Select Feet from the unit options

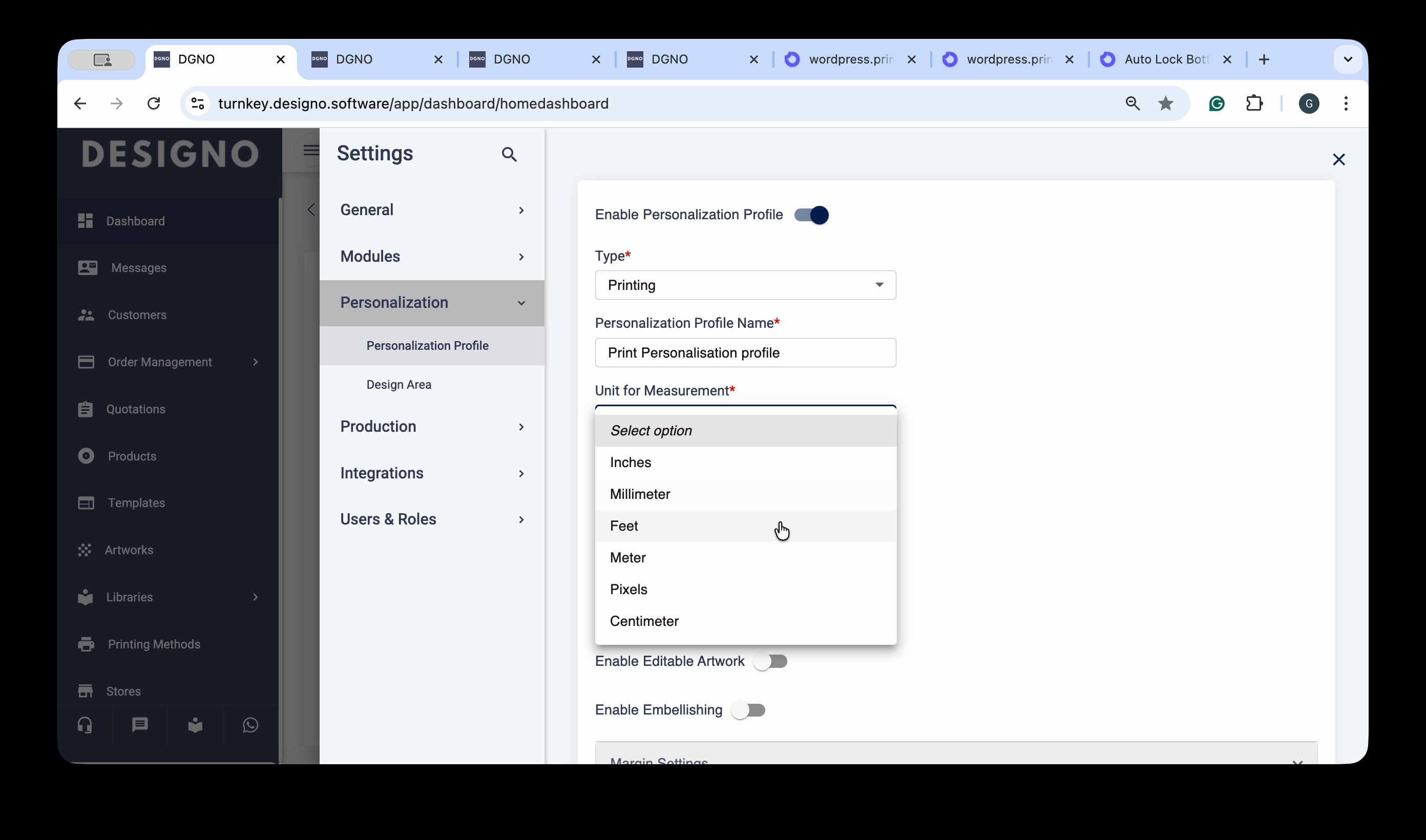coord(625,526)
